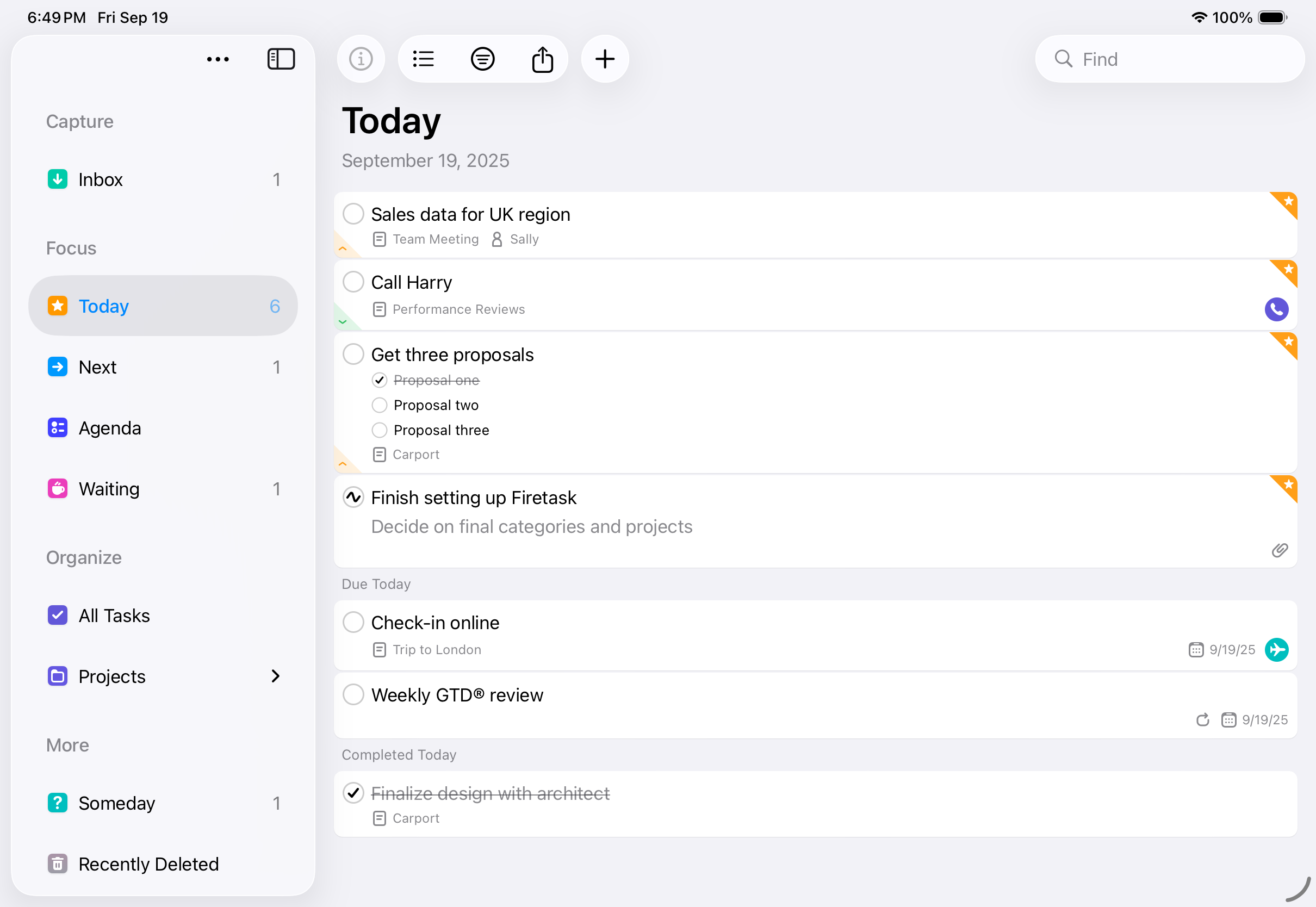Screen dimensions: 1316x907
Task: Check off Sales data for UK region
Action: pos(353,214)
